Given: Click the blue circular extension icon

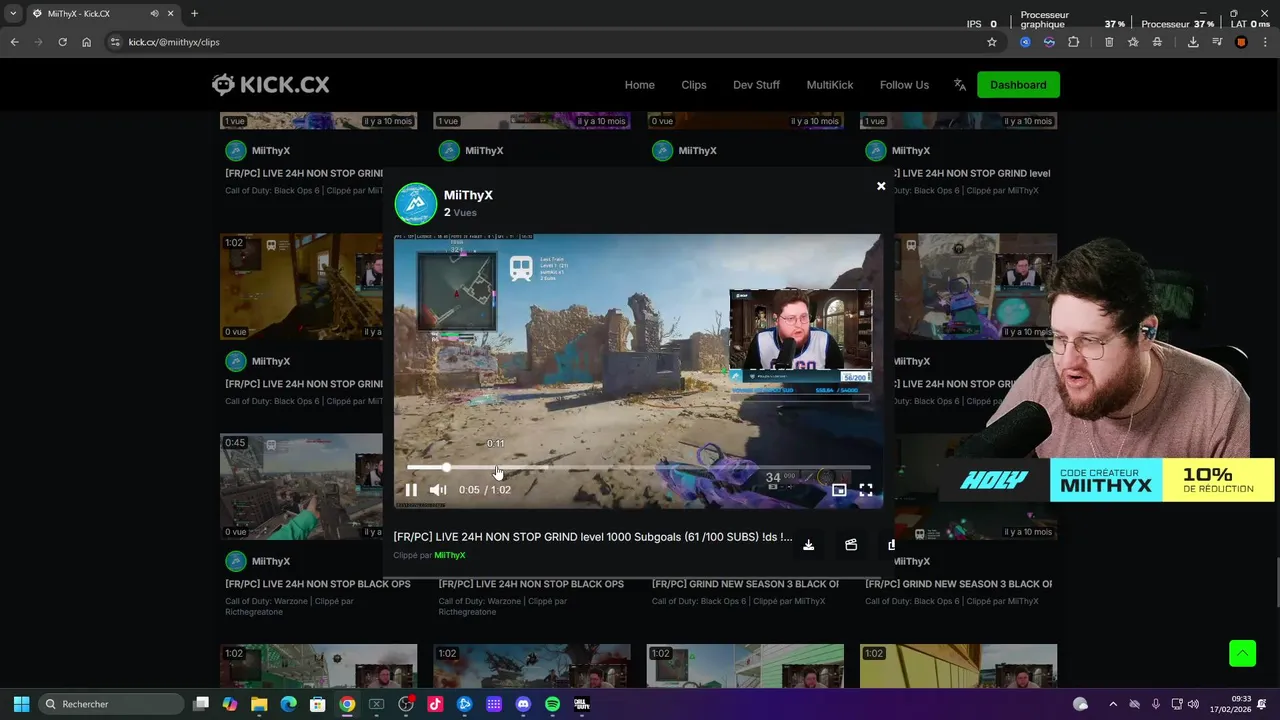Looking at the screenshot, I should point(1025,42).
